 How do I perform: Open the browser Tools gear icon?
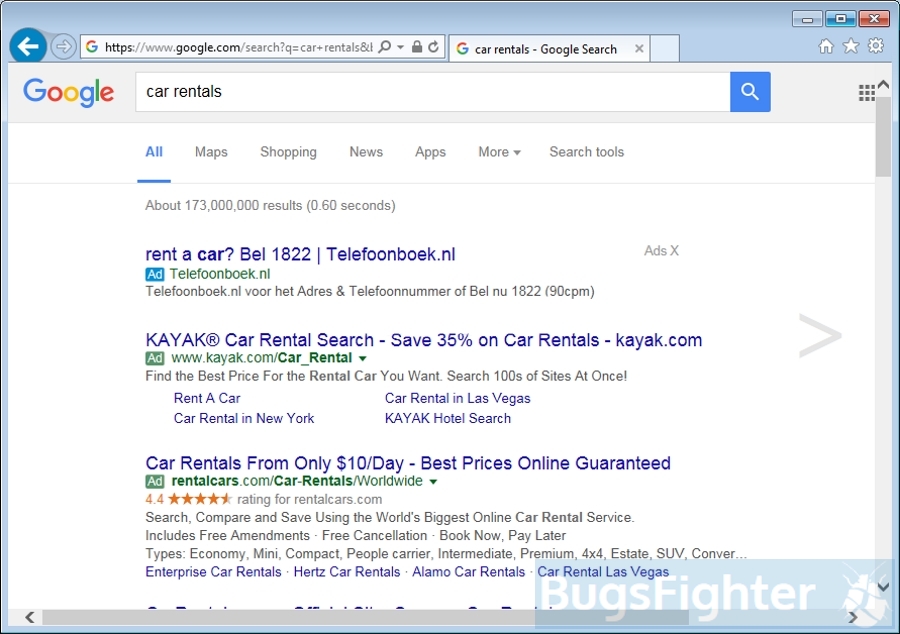876,46
